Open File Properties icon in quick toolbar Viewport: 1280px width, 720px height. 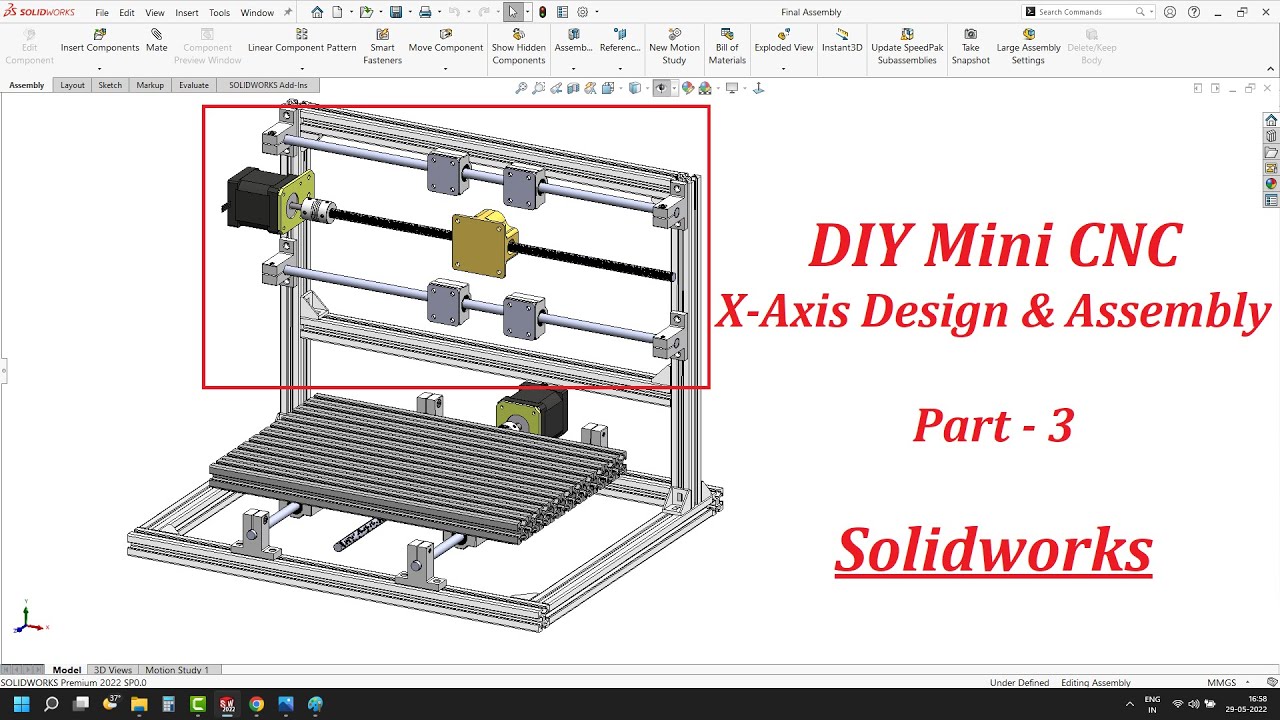562,12
